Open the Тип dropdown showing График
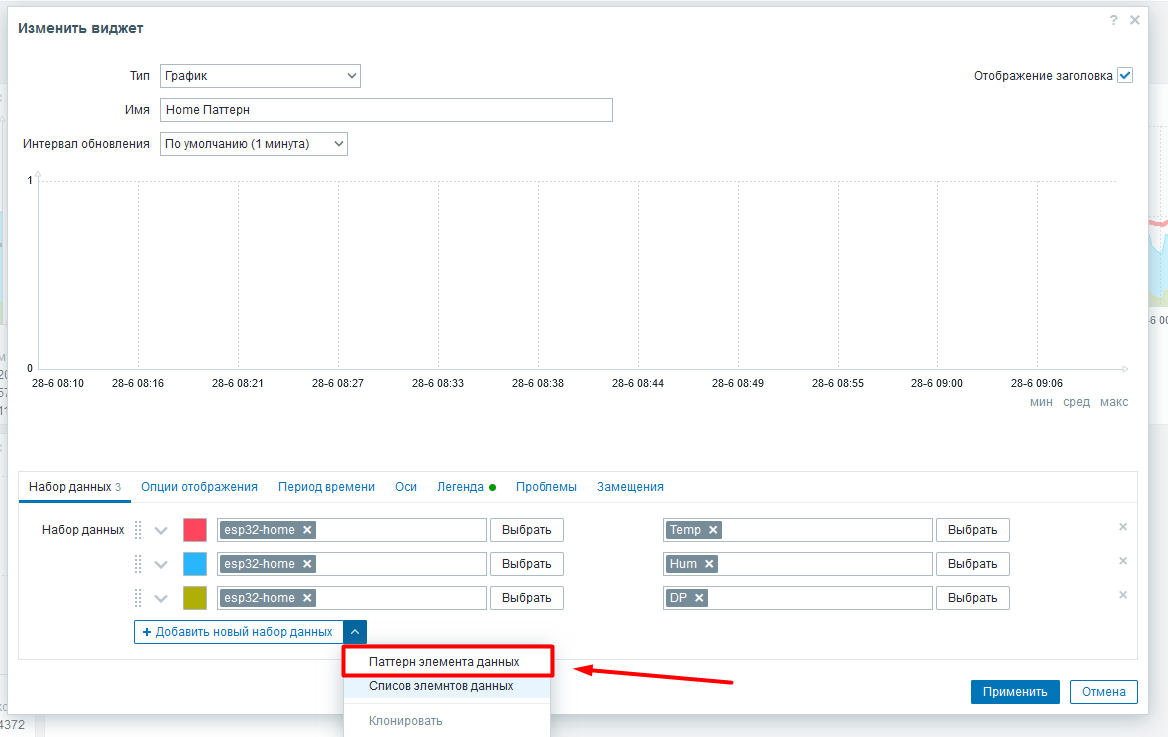Screen dimensions: 1168x737 [x=260, y=75]
